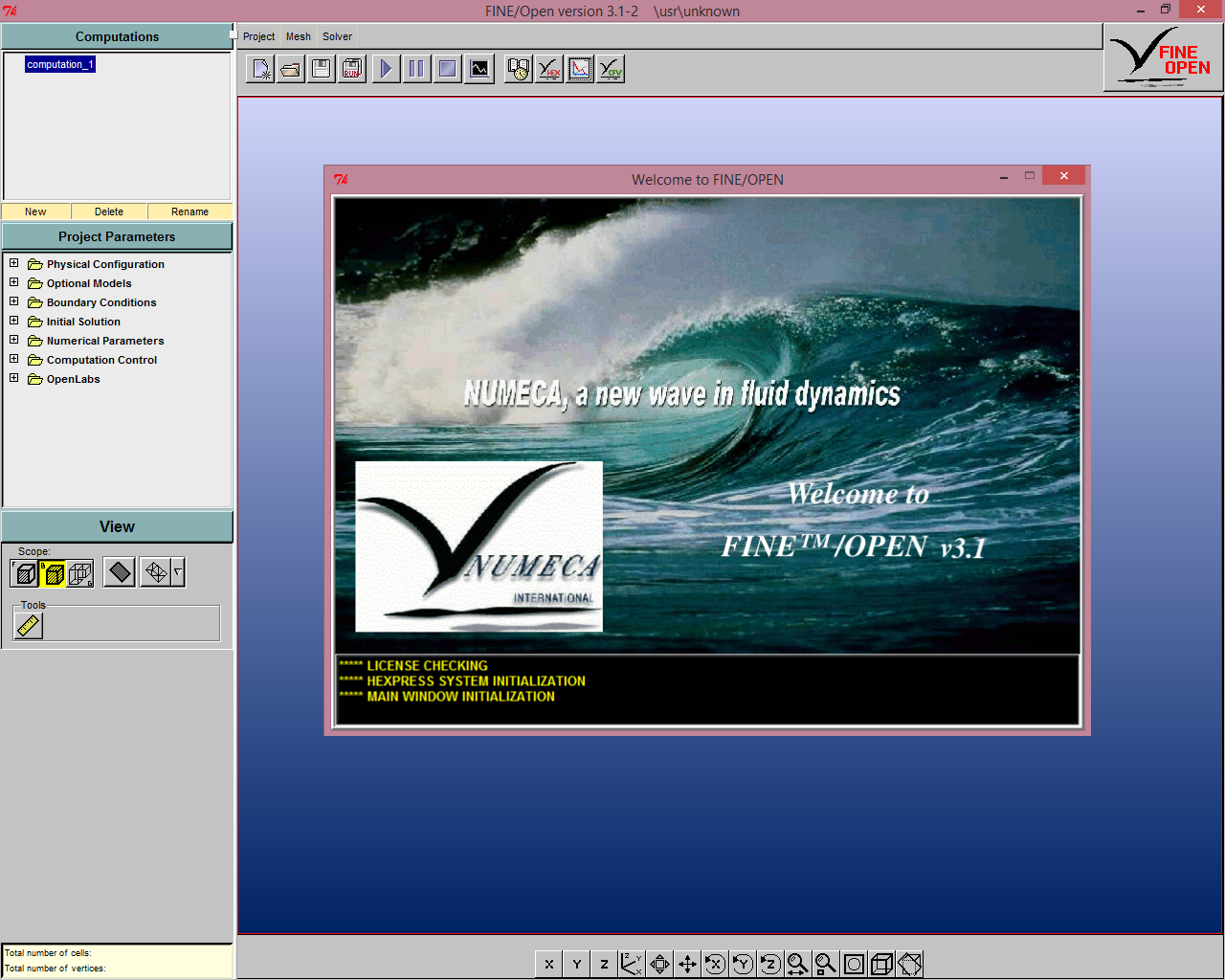Open the task manager book and clock icon
Image resolution: width=1225 pixels, height=980 pixels.
[519, 69]
